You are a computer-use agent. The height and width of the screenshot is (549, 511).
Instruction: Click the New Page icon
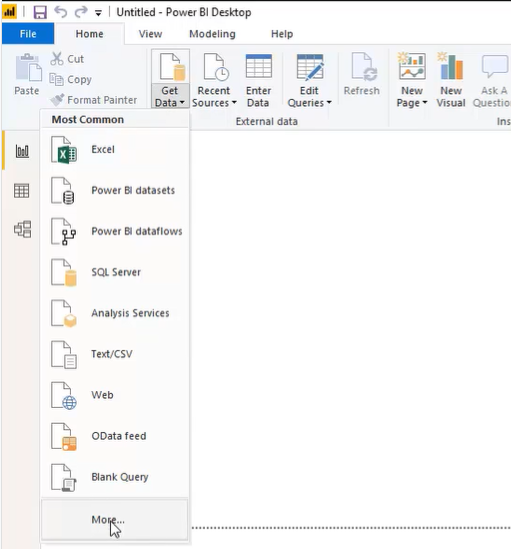[x=412, y=66]
